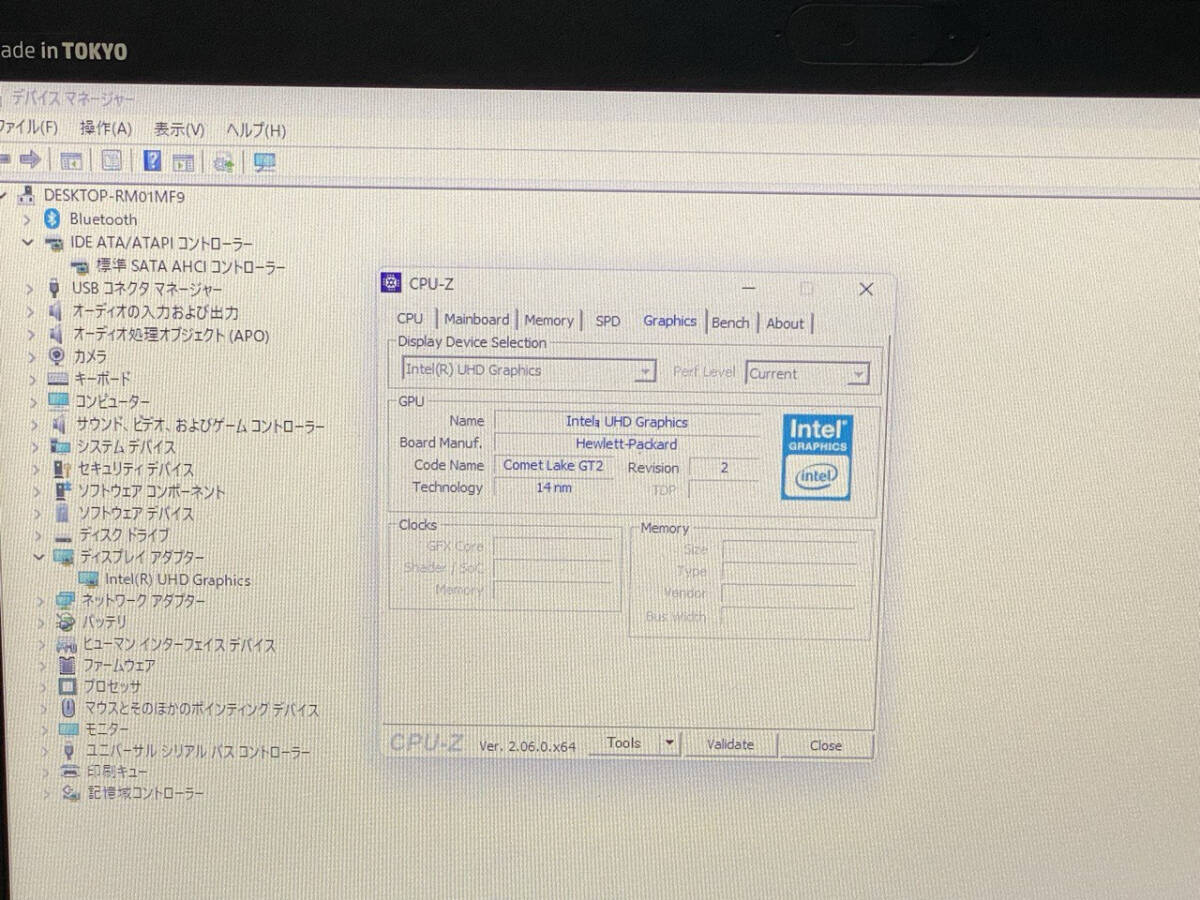
Task: Select the ネットワーク アダプター icon
Action: coord(65,600)
